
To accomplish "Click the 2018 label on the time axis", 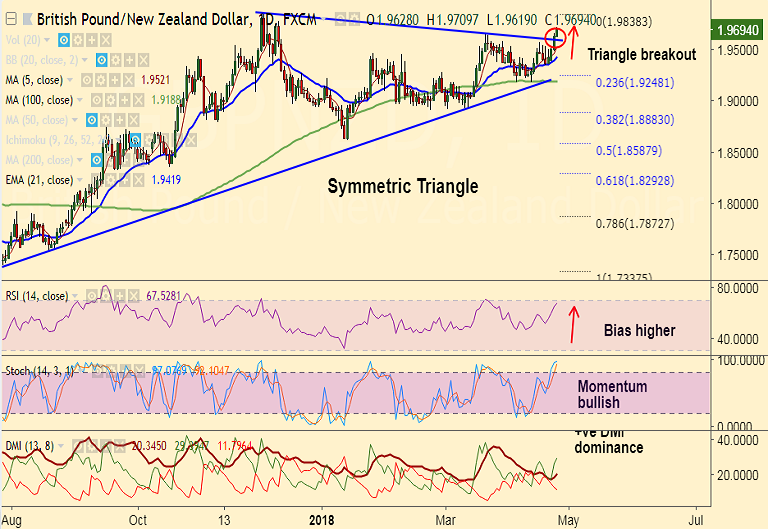I will pyautogui.click(x=322, y=520).
